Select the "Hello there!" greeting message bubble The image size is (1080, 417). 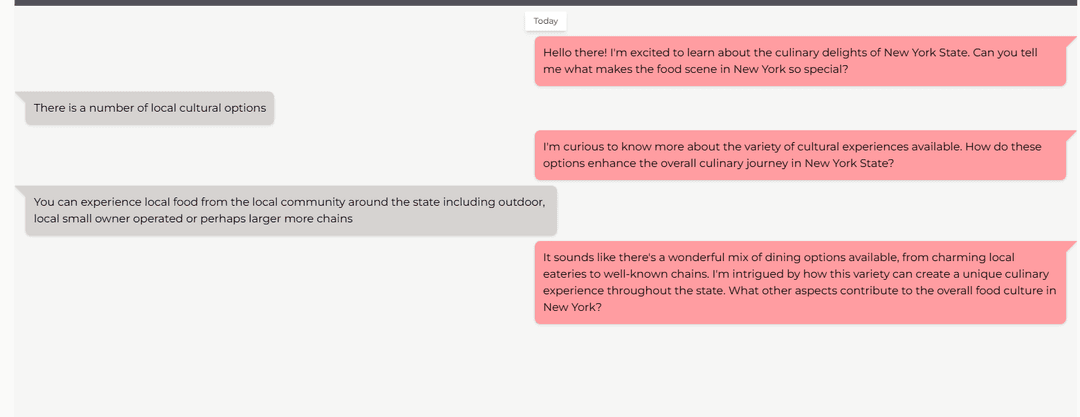pyautogui.click(x=800, y=61)
